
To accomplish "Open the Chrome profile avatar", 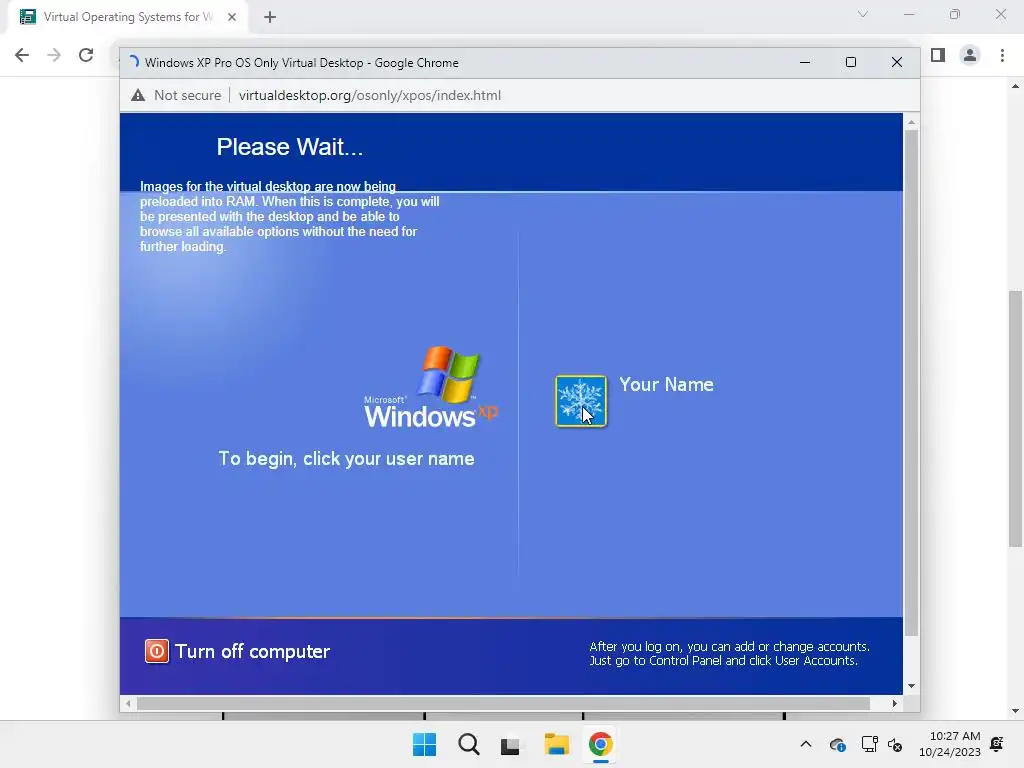I will pyautogui.click(x=970, y=55).
